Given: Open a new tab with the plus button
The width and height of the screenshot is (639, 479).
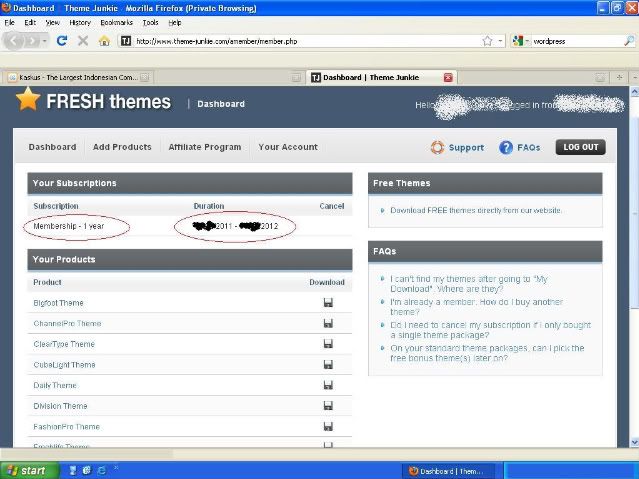Looking at the screenshot, I should [x=619, y=77].
